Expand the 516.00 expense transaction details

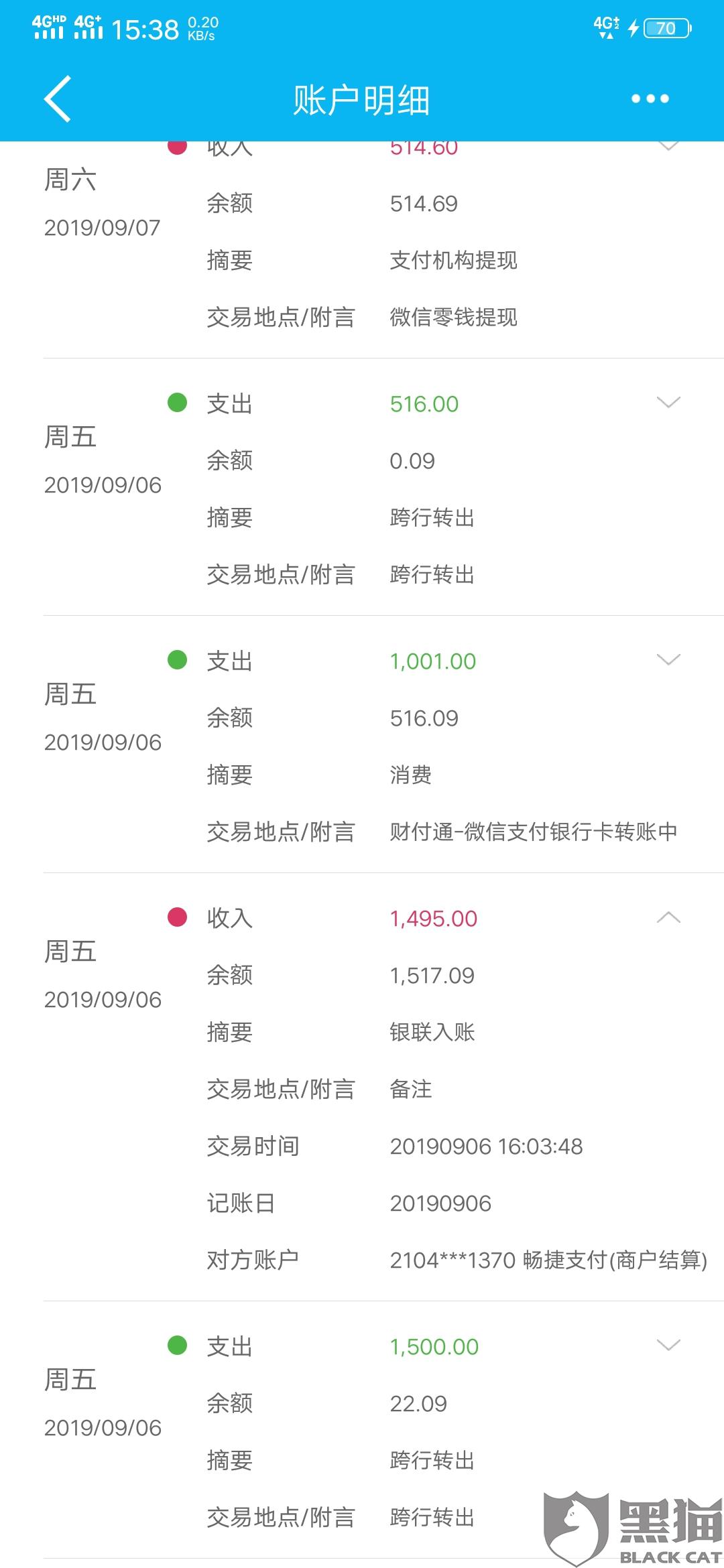click(668, 403)
